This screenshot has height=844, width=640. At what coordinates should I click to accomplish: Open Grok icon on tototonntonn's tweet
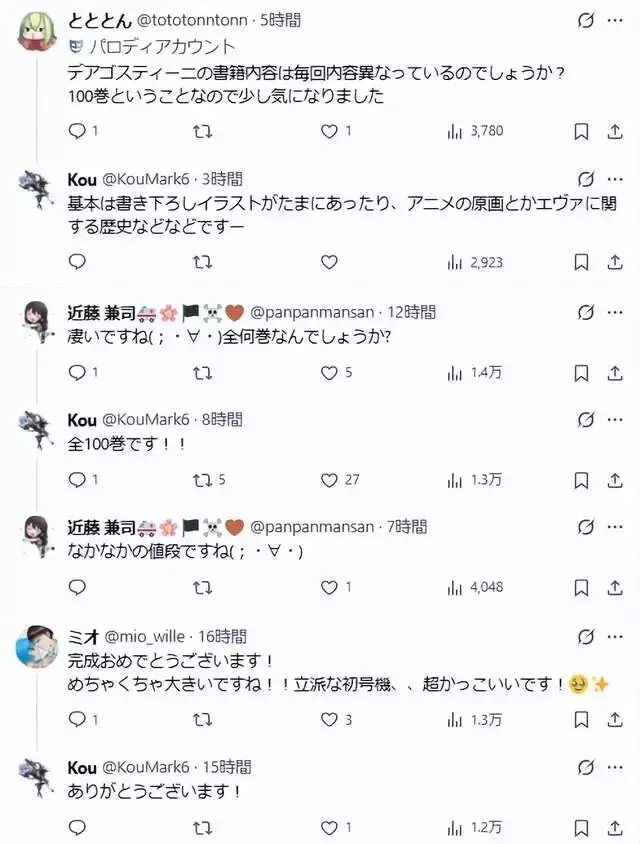587,21
